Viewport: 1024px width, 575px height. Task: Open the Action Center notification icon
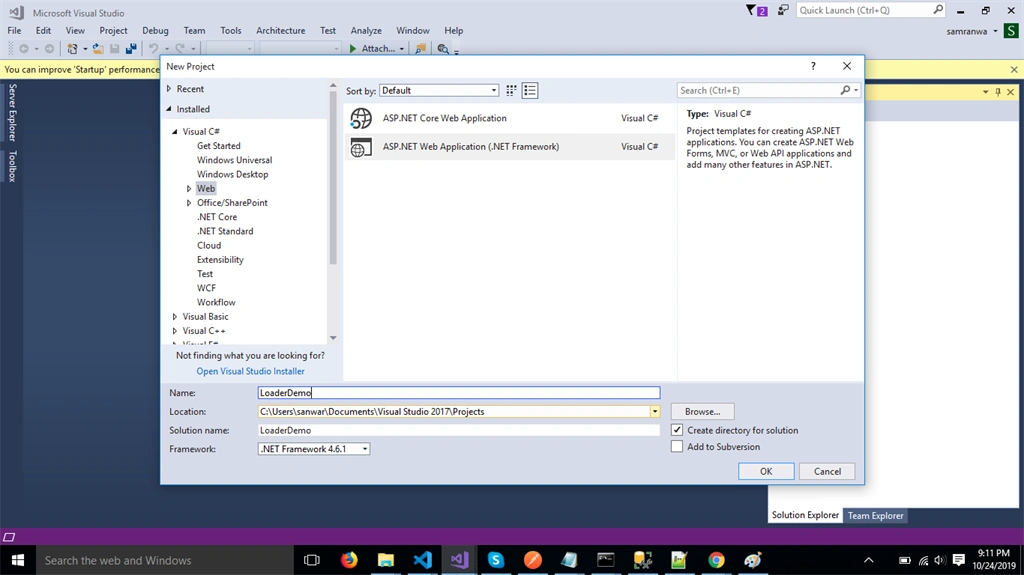pos(959,560)
